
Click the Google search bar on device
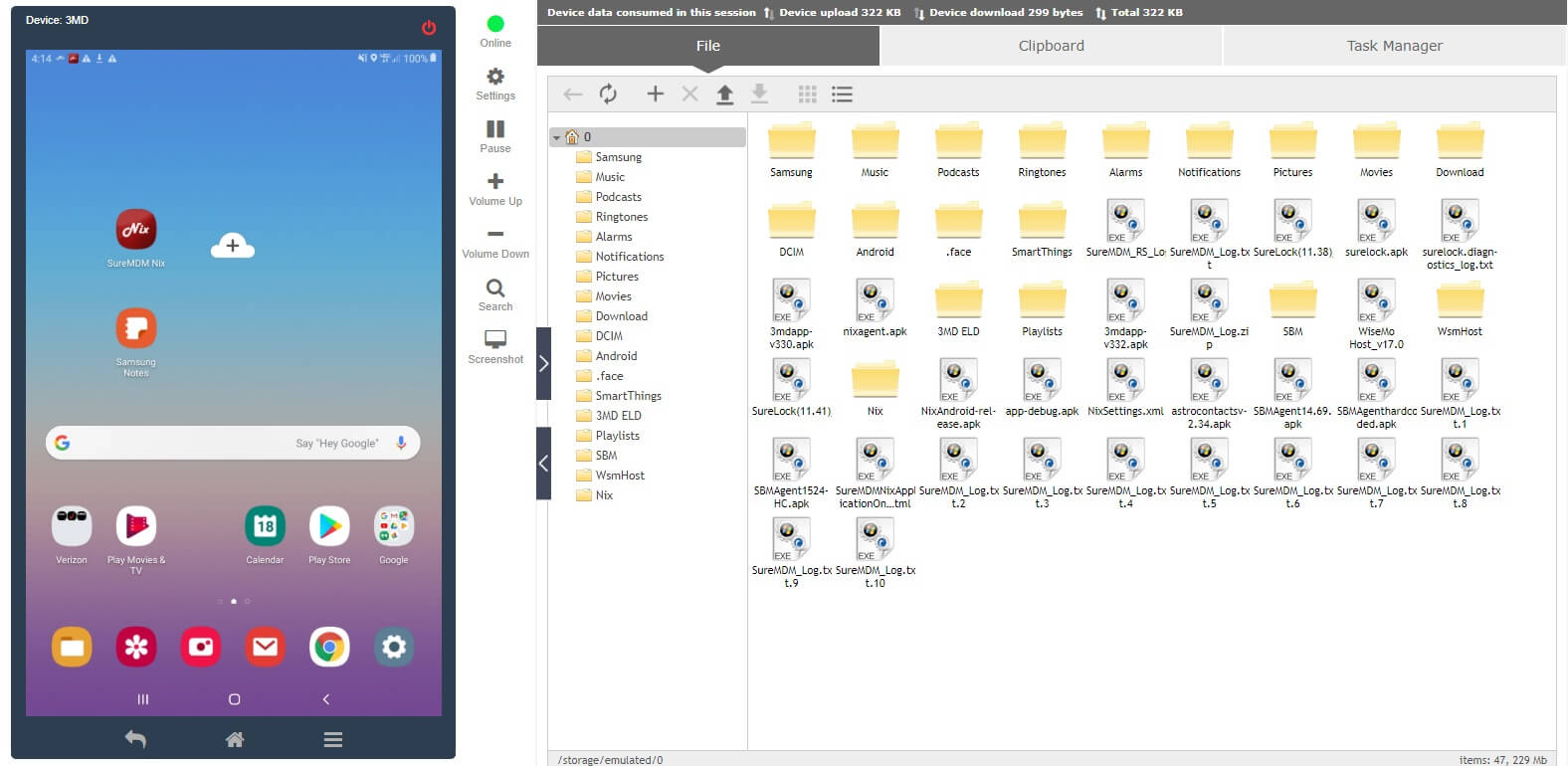coord(233,443)
